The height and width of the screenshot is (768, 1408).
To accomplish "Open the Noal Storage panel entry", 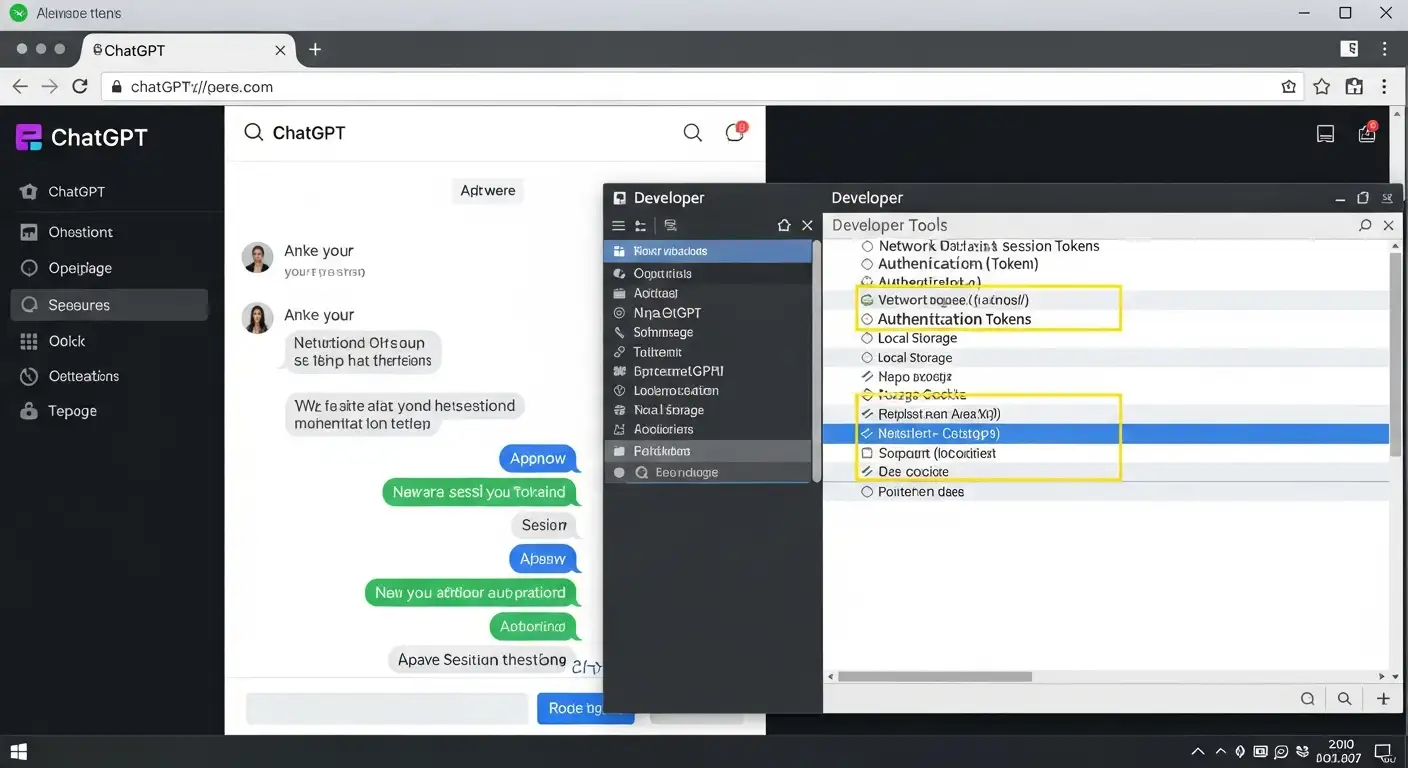I will point(669,409).
